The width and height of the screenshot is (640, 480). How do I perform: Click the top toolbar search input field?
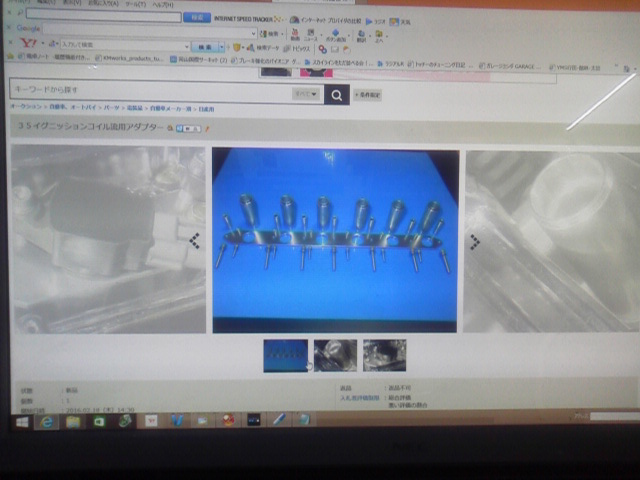(104, 16)
